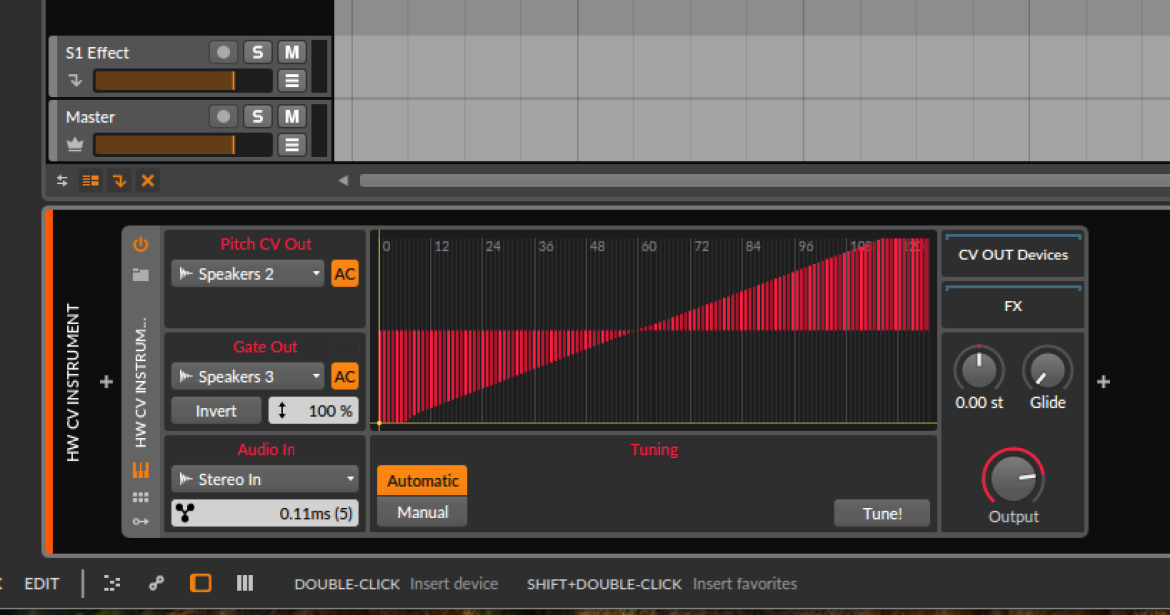Click the tuning curve display
The image size is (1170, 615).
654,331
